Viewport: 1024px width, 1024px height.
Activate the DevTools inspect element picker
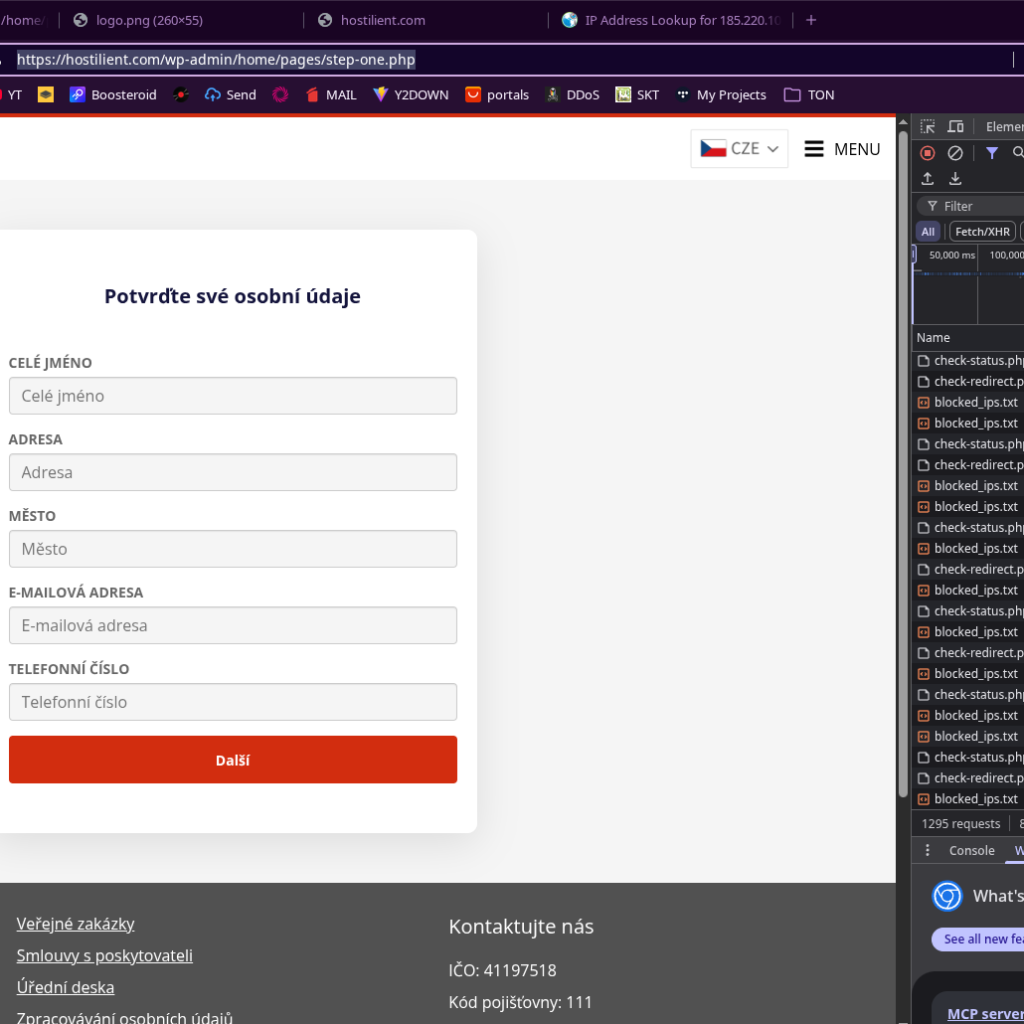click(x=927, y=127)
